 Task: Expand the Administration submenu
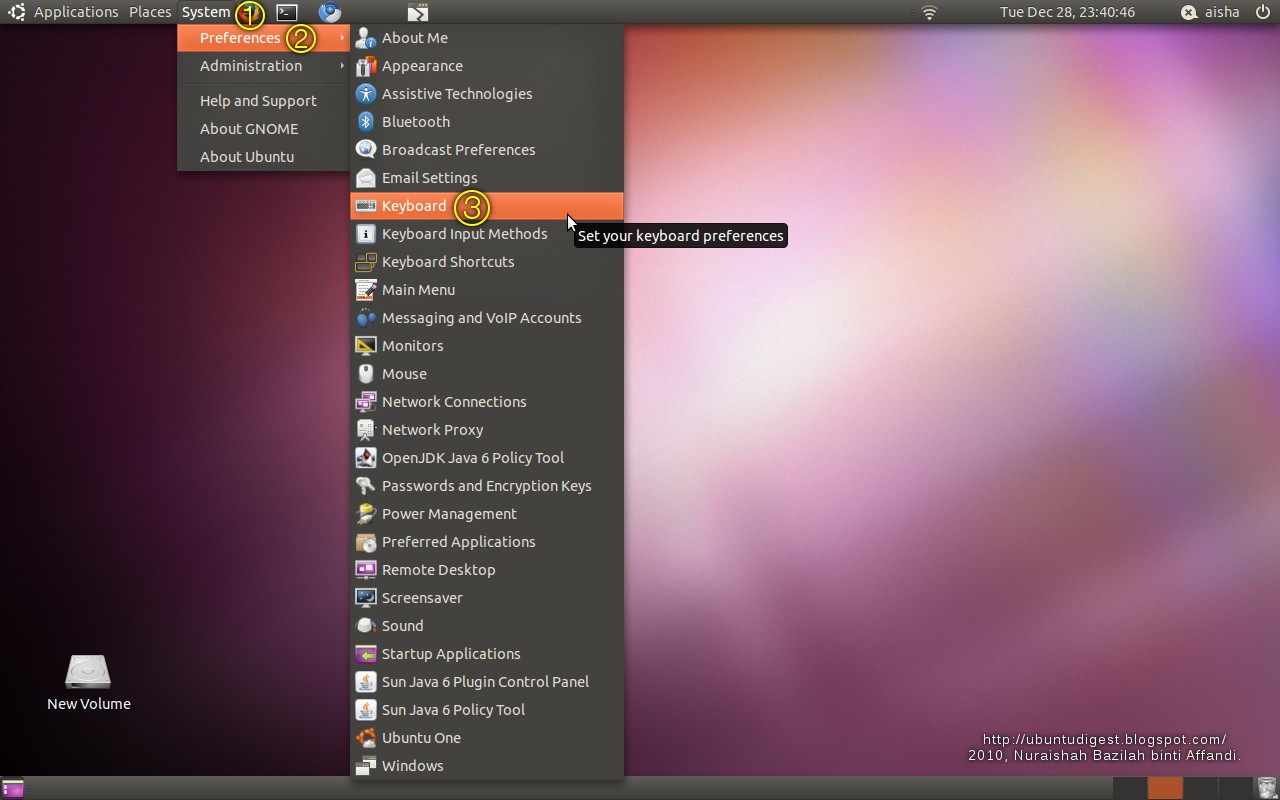pos(249,66)
